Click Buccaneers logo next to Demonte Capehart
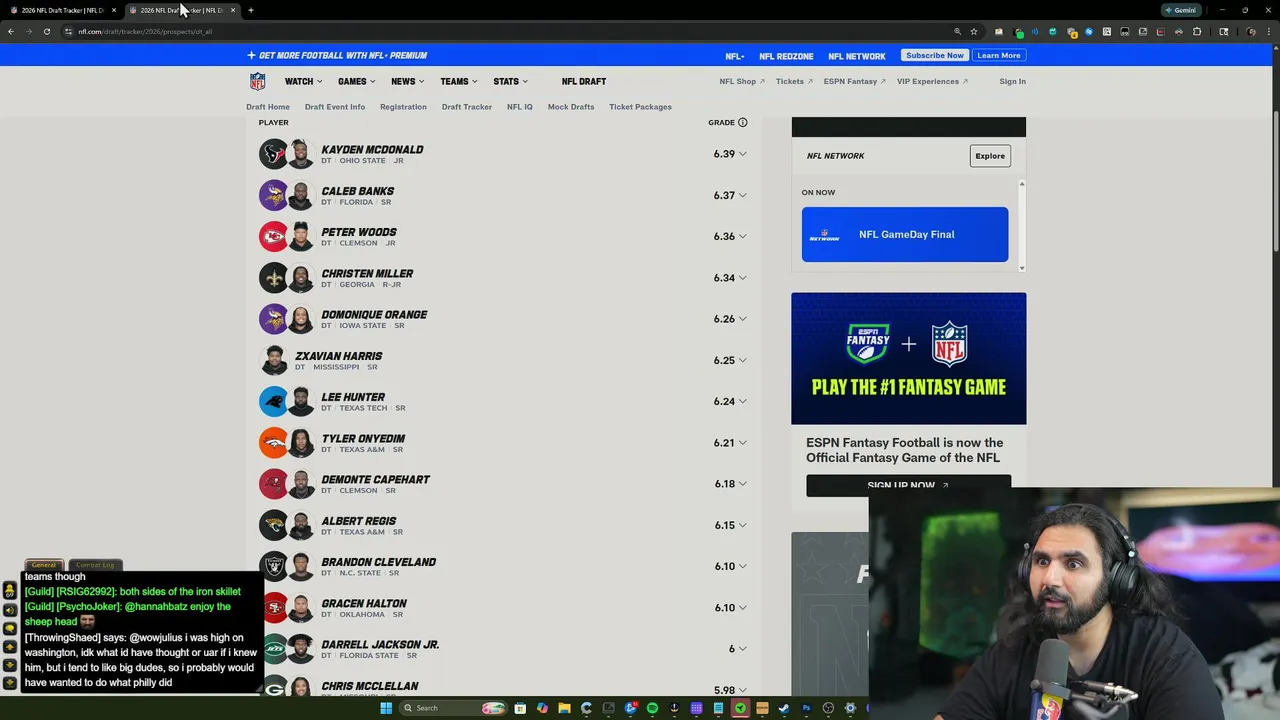Screen dimensions: 1280x720 (x=273, y=483)
